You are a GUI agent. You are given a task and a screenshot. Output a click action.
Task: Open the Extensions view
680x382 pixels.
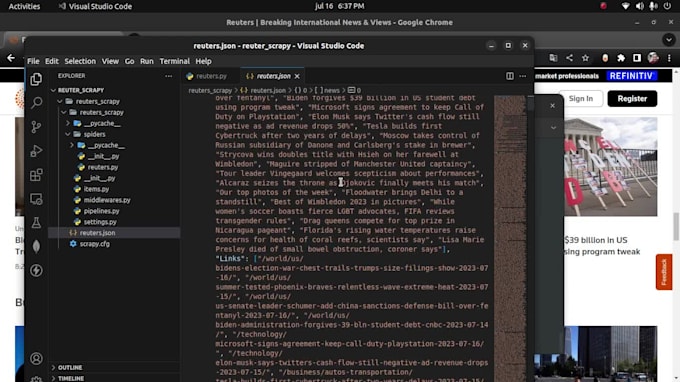tap(36, 175)
